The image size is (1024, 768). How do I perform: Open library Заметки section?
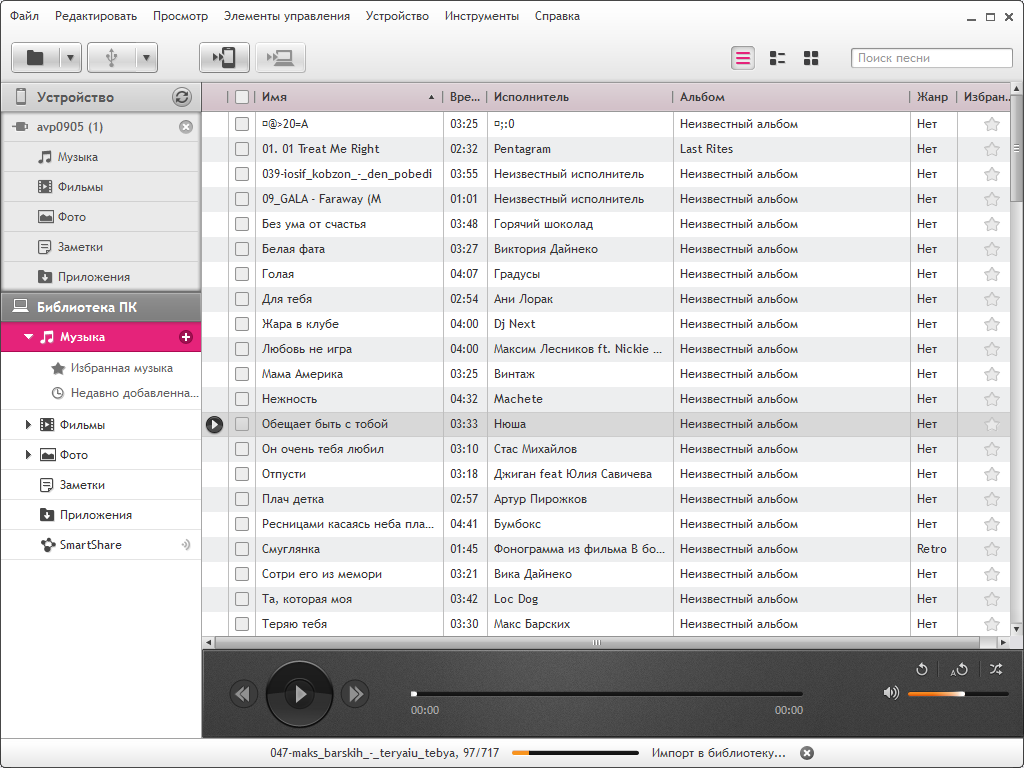pos(101,485)
